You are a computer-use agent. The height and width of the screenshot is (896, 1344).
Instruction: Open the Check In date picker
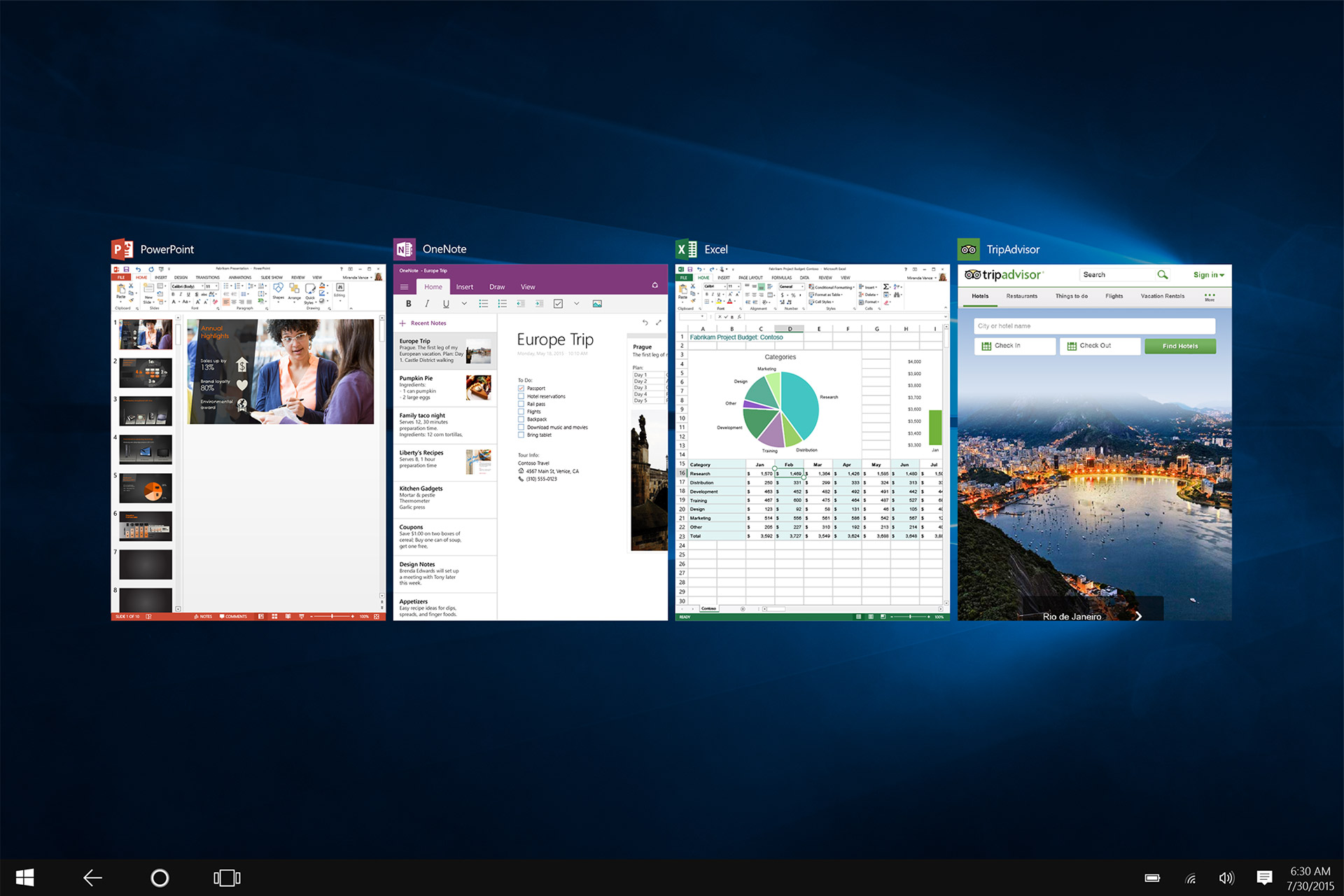1015,346
